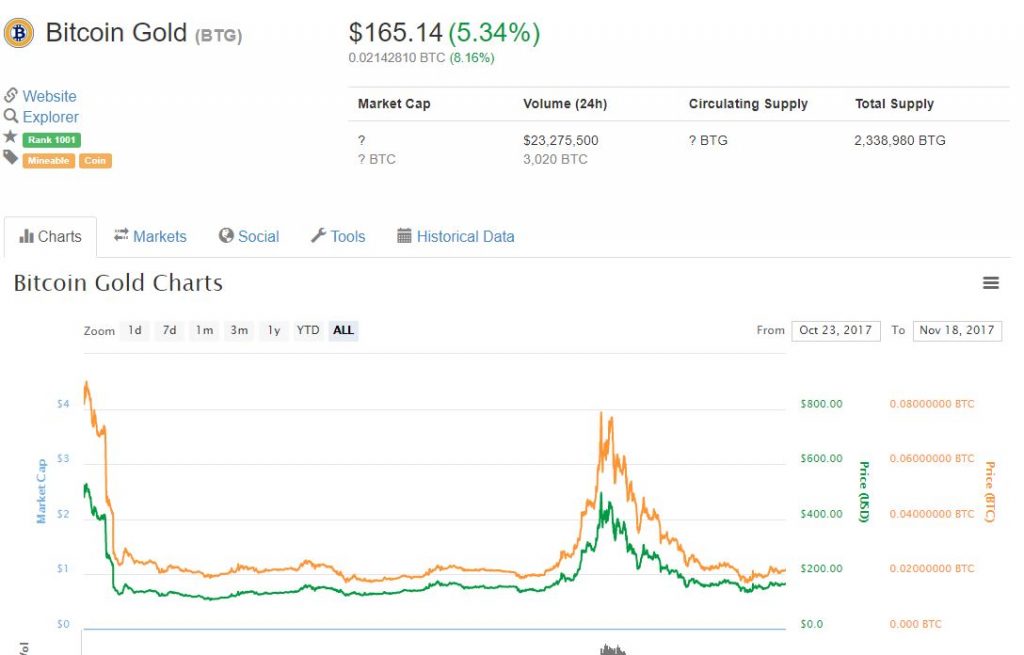Click the orange Coin tag
This screenshot has width=1024, height=655.
(95, 161)
